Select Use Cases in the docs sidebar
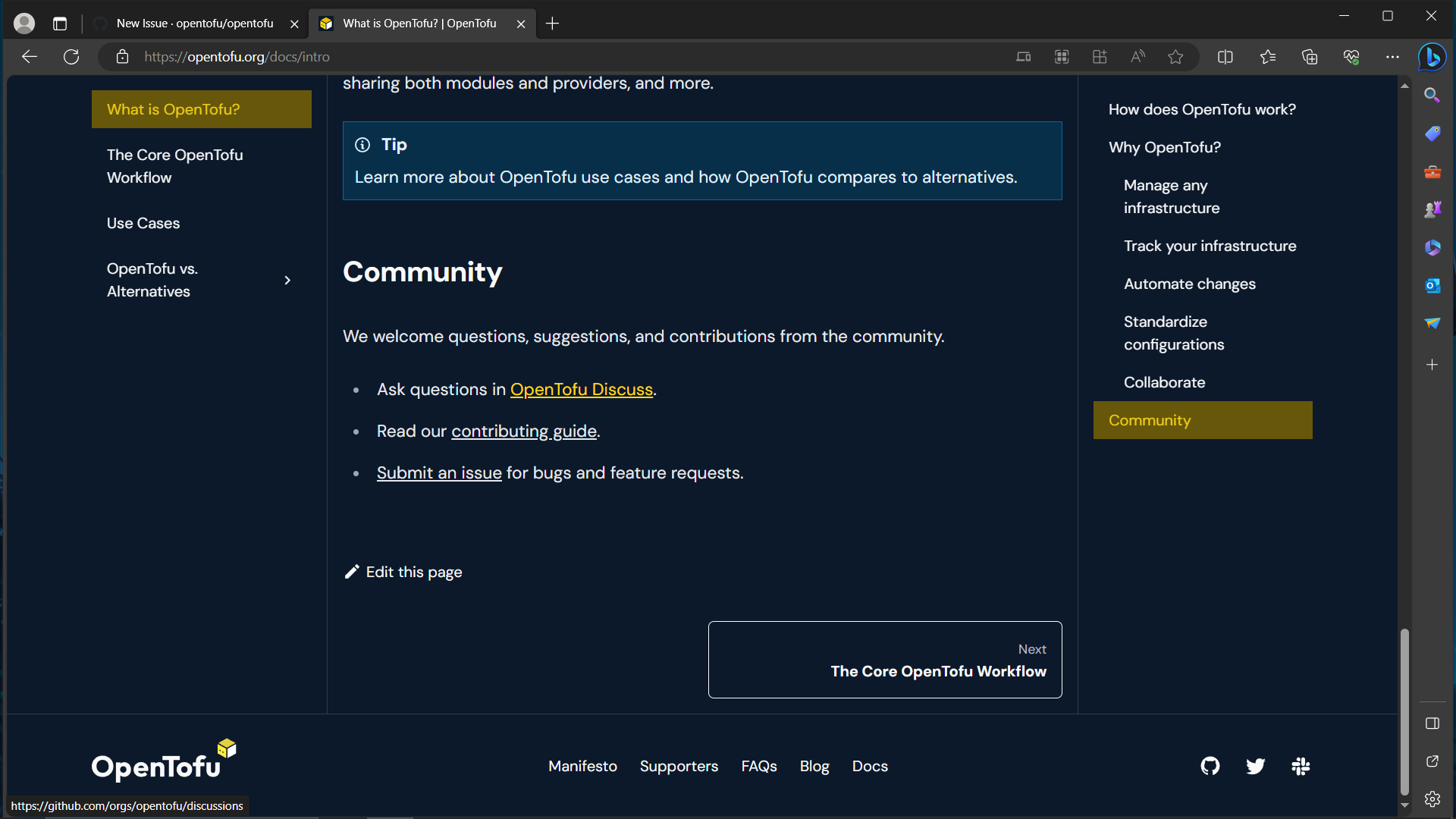Screen dimensions: 1456x819 (x=143, y=223)
